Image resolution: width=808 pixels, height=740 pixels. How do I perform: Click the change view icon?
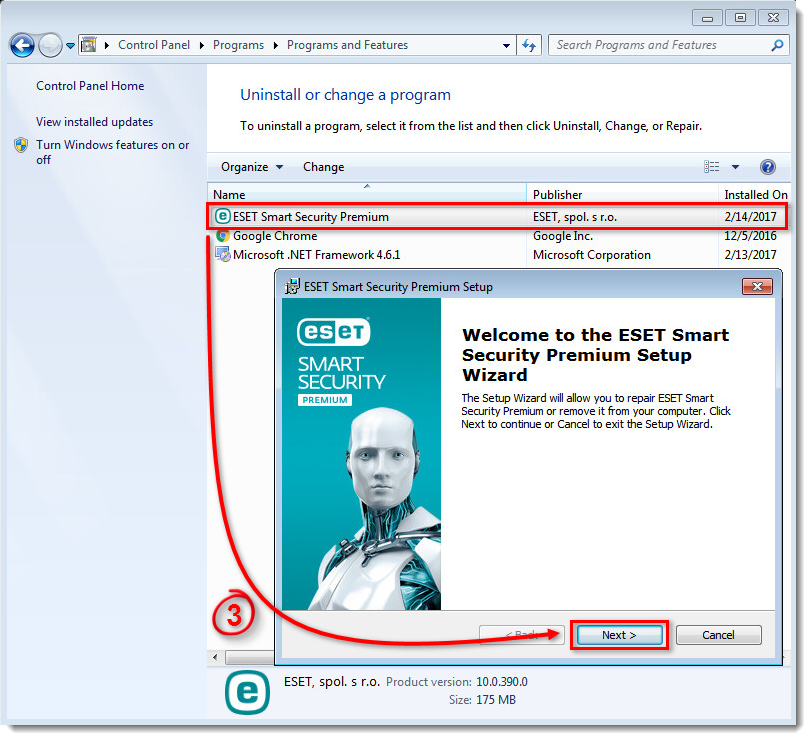[712, 166]
